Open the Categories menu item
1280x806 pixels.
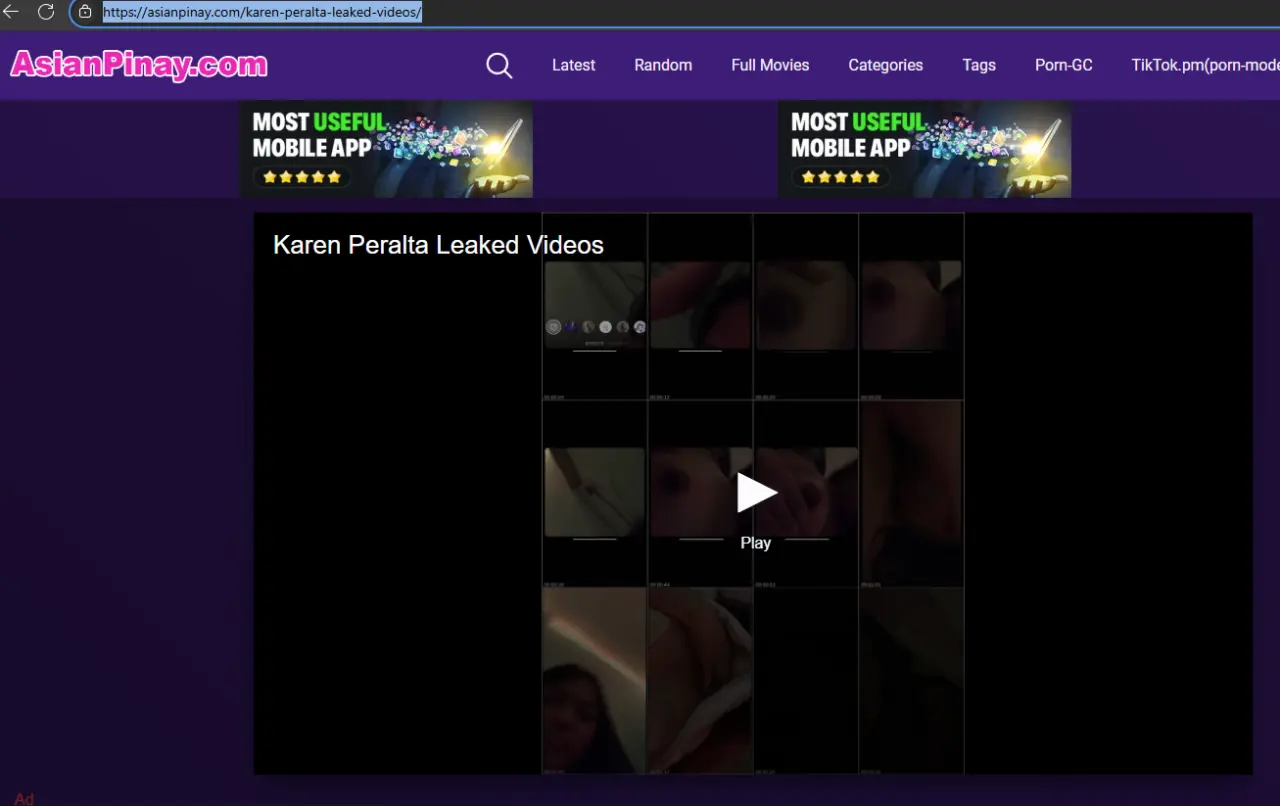click(x=885, y=65)
